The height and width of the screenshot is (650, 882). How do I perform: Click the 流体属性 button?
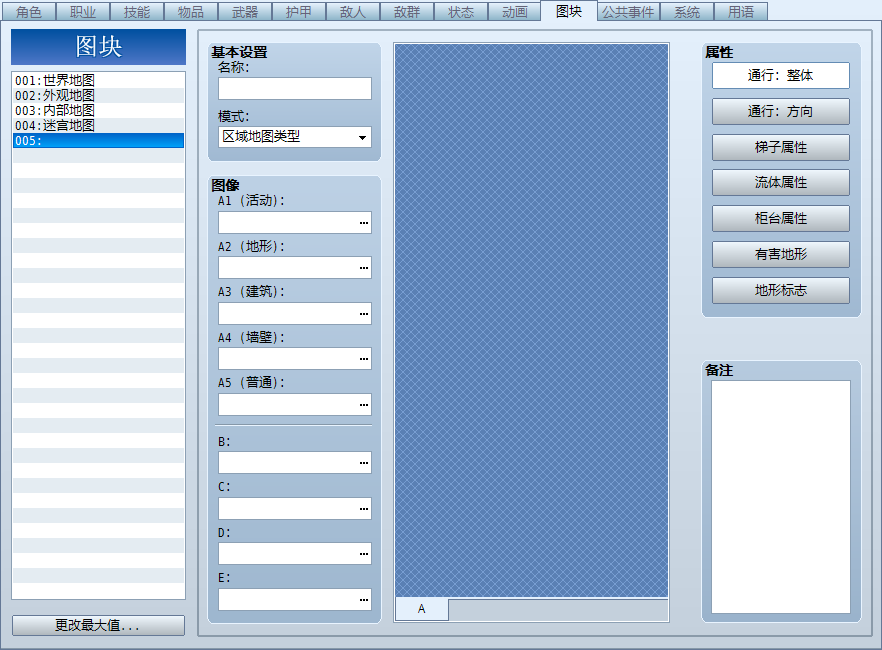click(x=781, y=183)
